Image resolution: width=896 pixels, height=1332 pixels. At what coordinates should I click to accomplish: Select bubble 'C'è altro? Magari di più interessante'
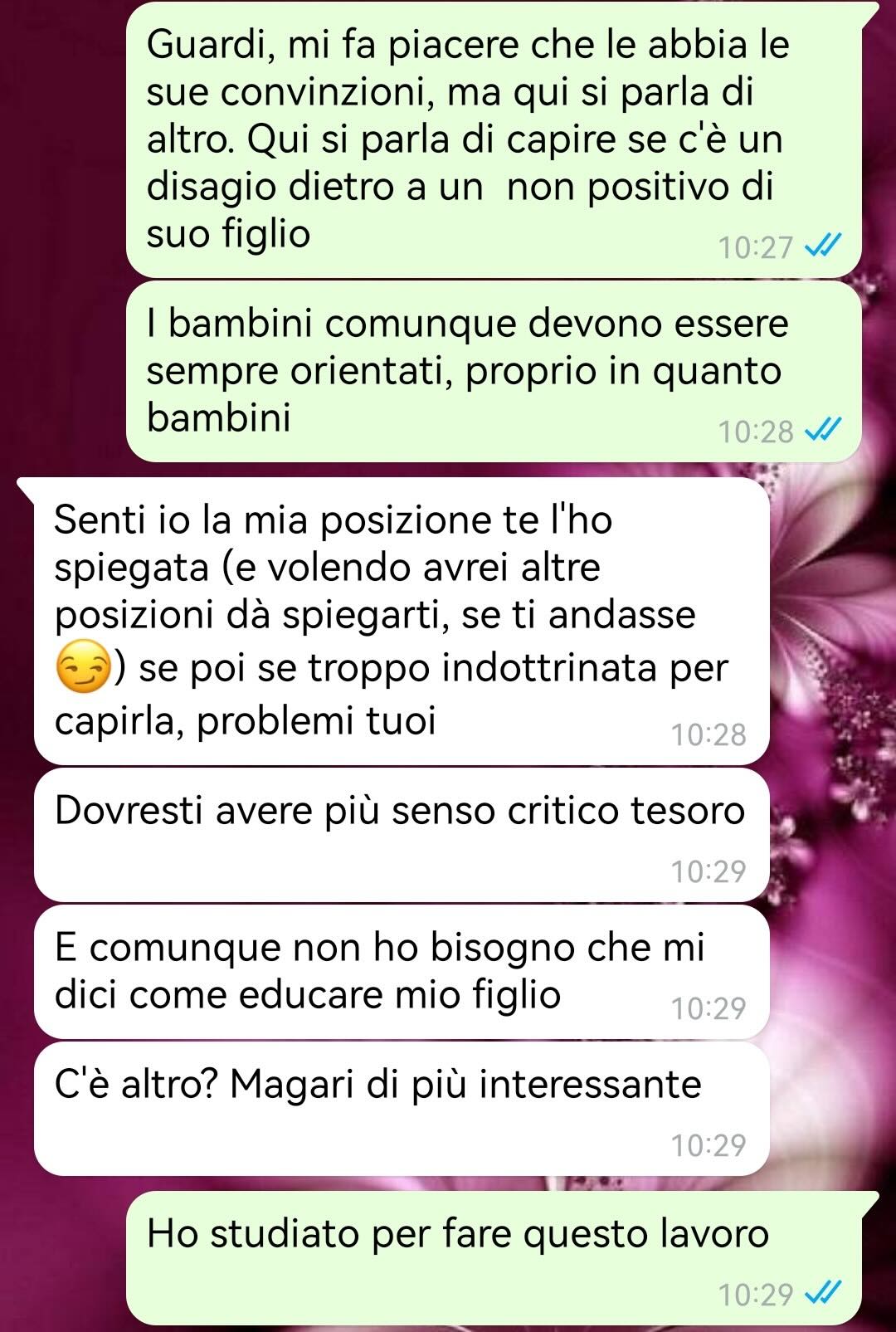[402, 1108]
